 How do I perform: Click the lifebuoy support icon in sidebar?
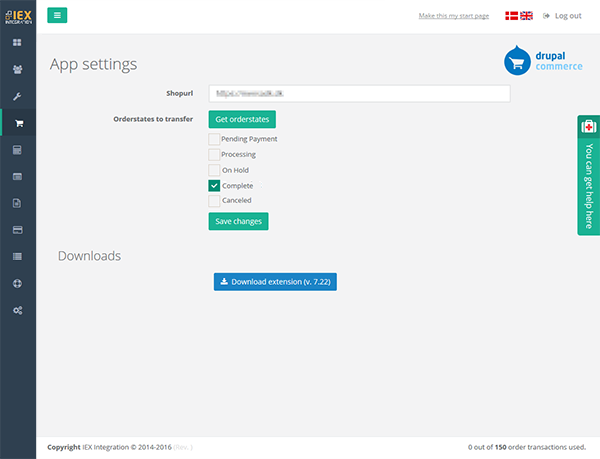pyautogui.click(x=17, y=283)
